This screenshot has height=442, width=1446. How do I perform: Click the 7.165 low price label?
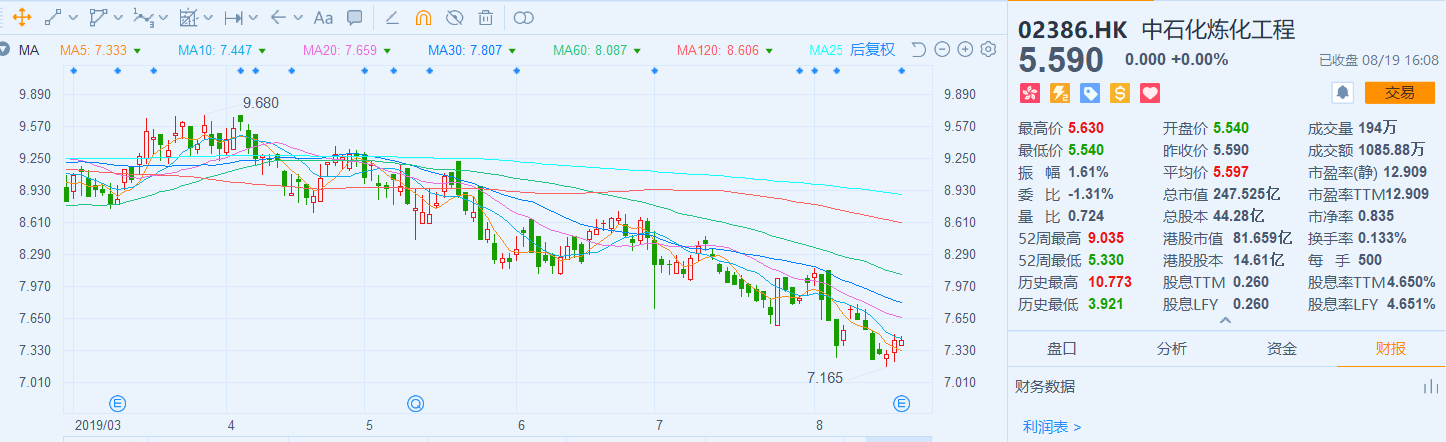(825, 377)
